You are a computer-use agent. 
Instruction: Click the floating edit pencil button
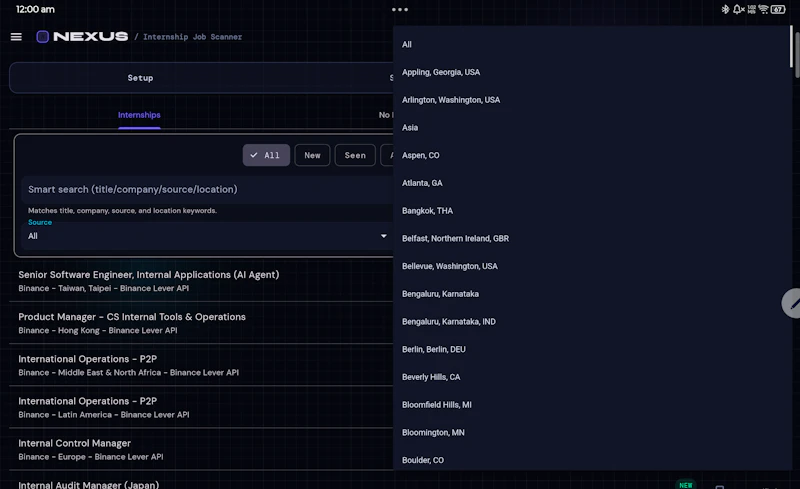pyautogui.click(x=792, y=303)
